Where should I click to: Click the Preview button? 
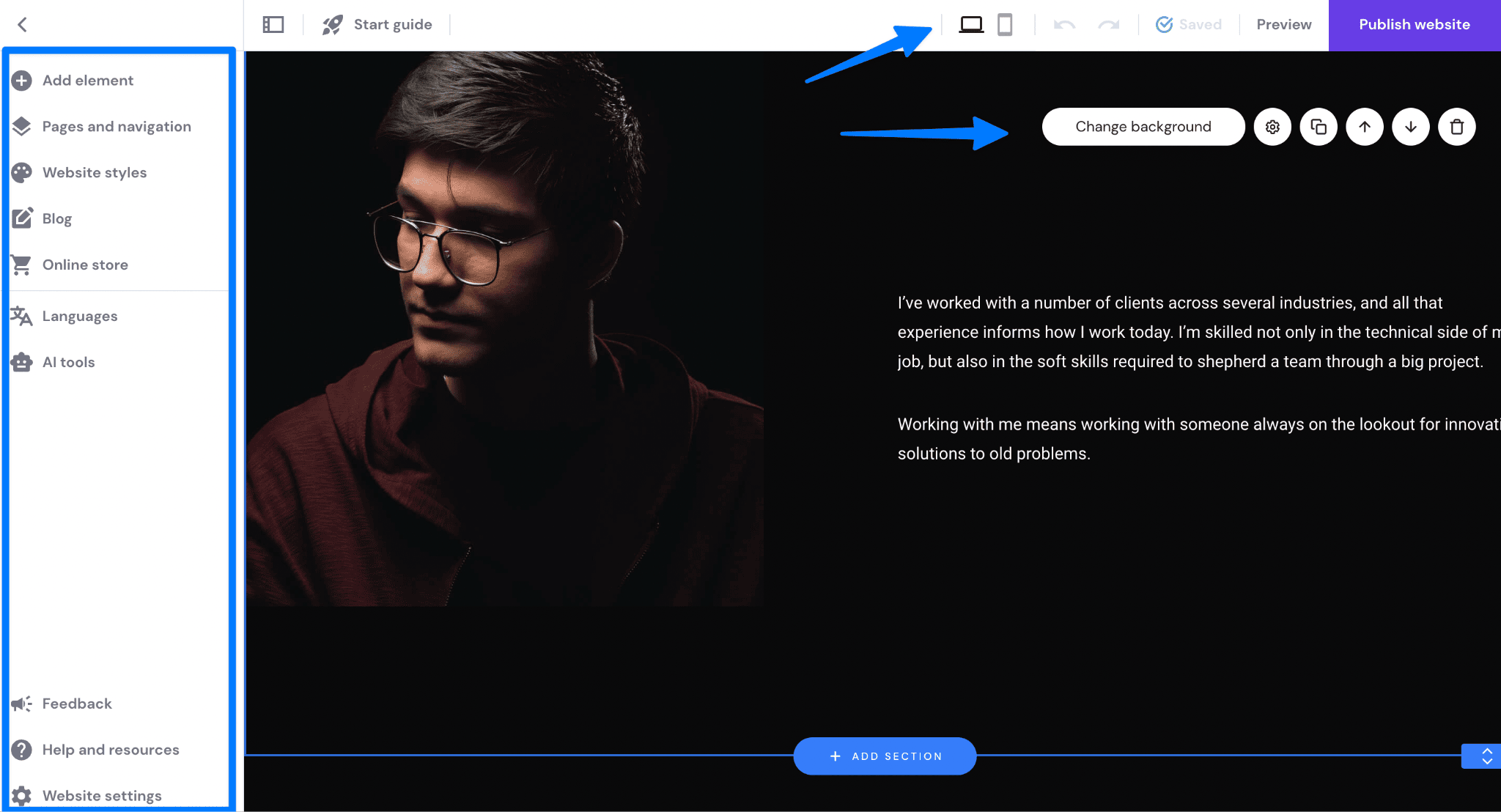[x=1284, y=25]
